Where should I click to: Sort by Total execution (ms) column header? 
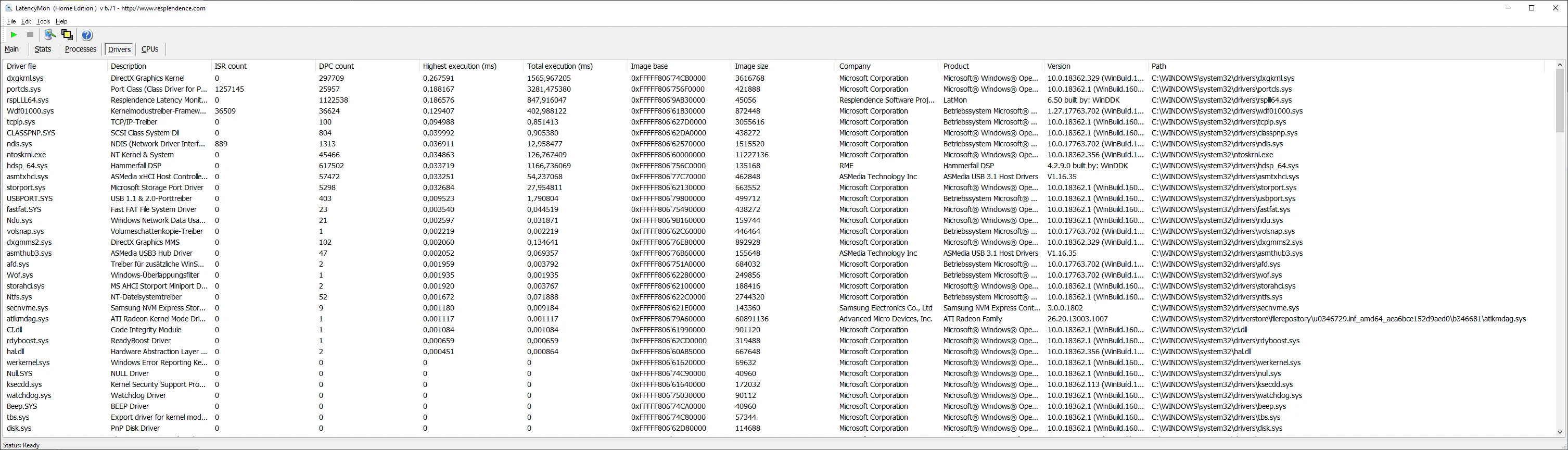575,66
